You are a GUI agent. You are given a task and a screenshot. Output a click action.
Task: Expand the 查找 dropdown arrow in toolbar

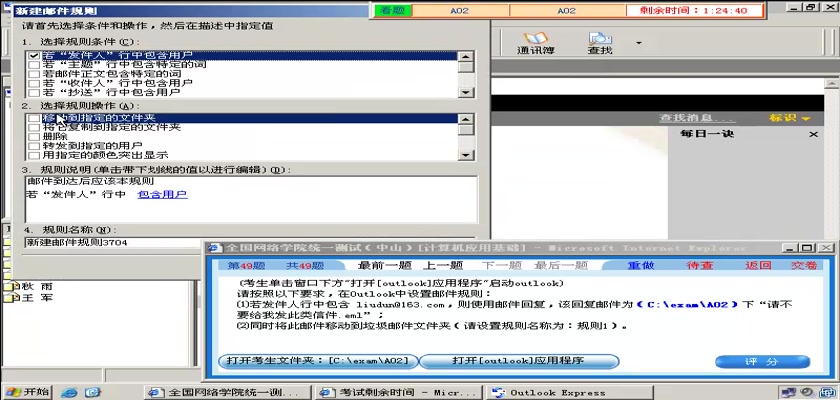click(x=639, y=42)
